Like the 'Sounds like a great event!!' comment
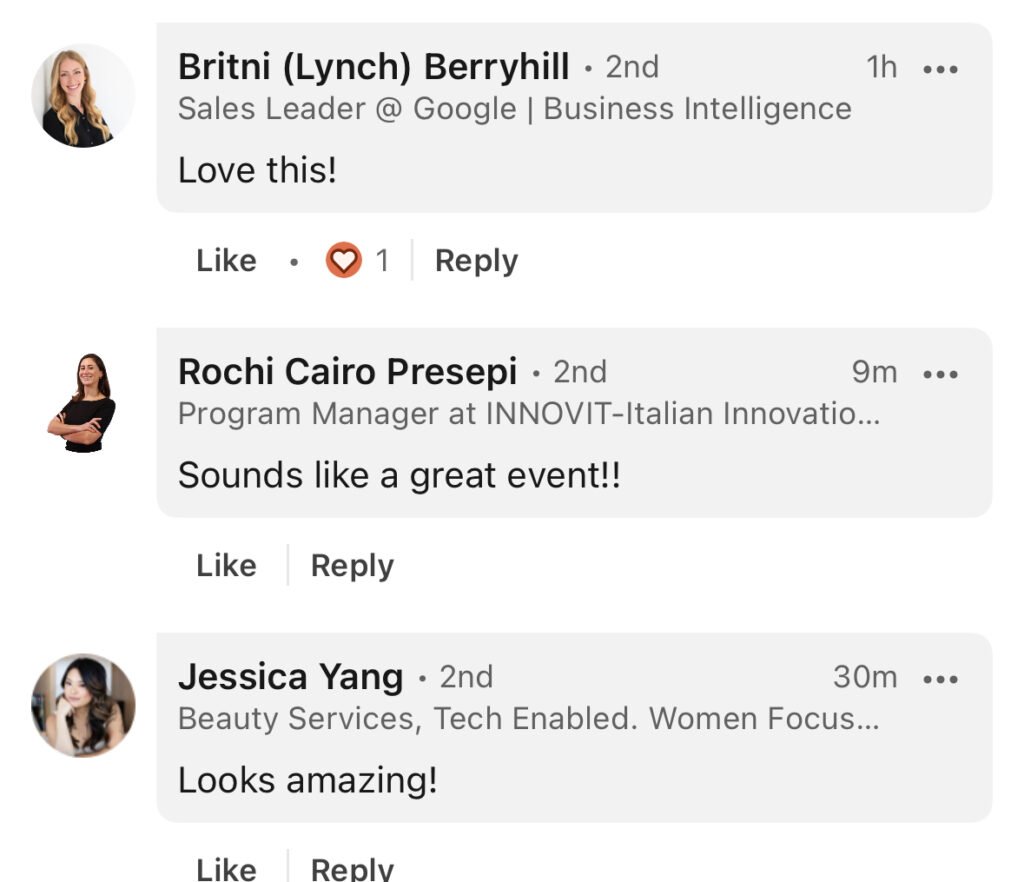This screenshot has width=1024, height=882. 226,565
